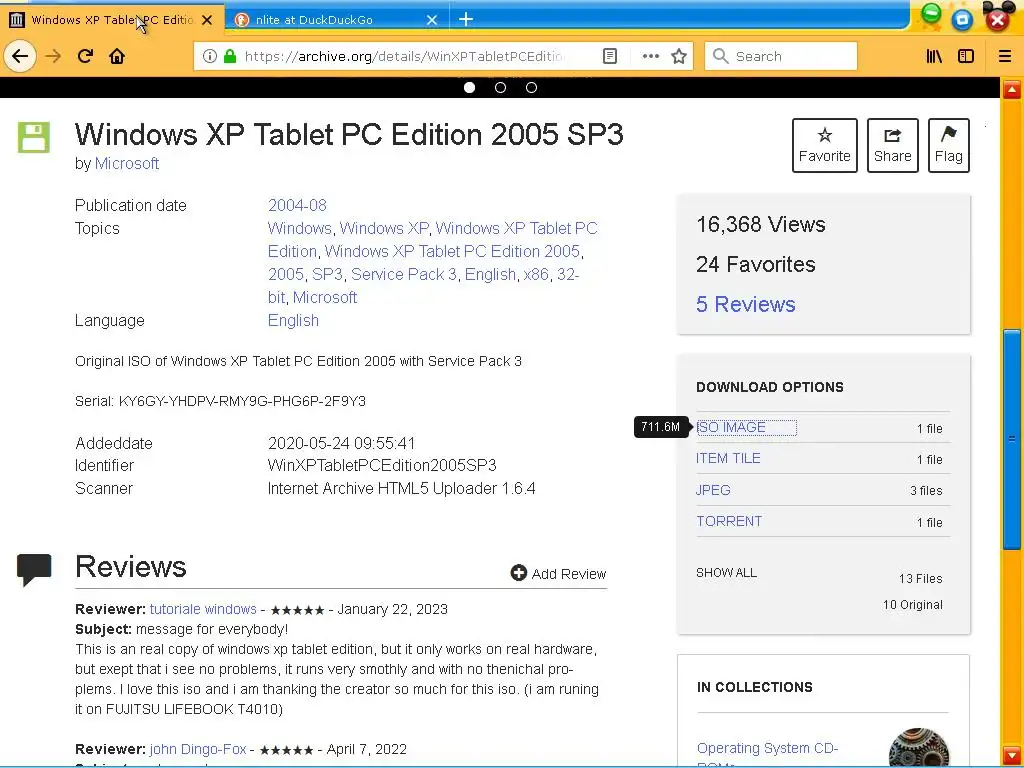Click the forward navigation arrow
Screen dimensions: 1024x768
point(53,56)
